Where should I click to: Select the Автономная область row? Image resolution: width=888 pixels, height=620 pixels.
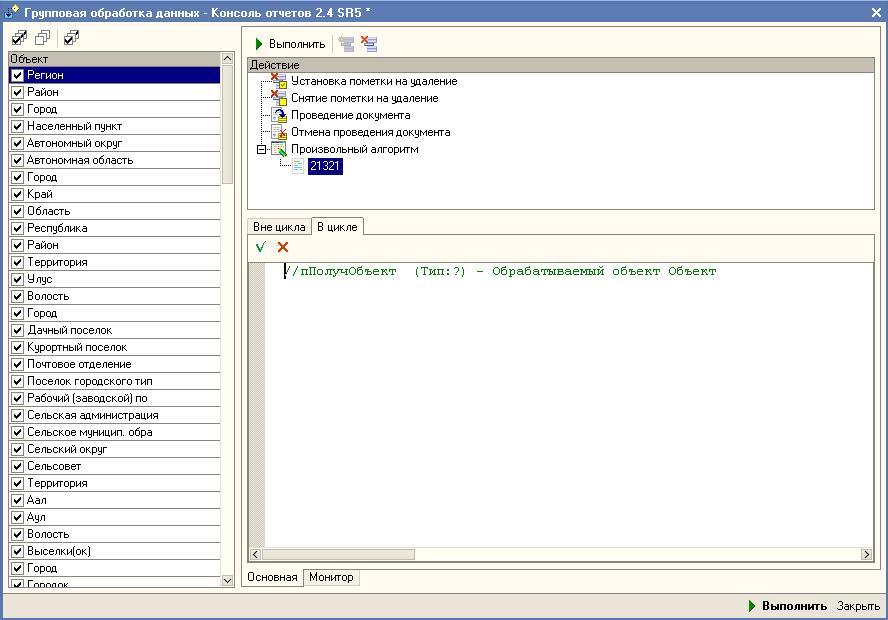[x=115, y=160]
